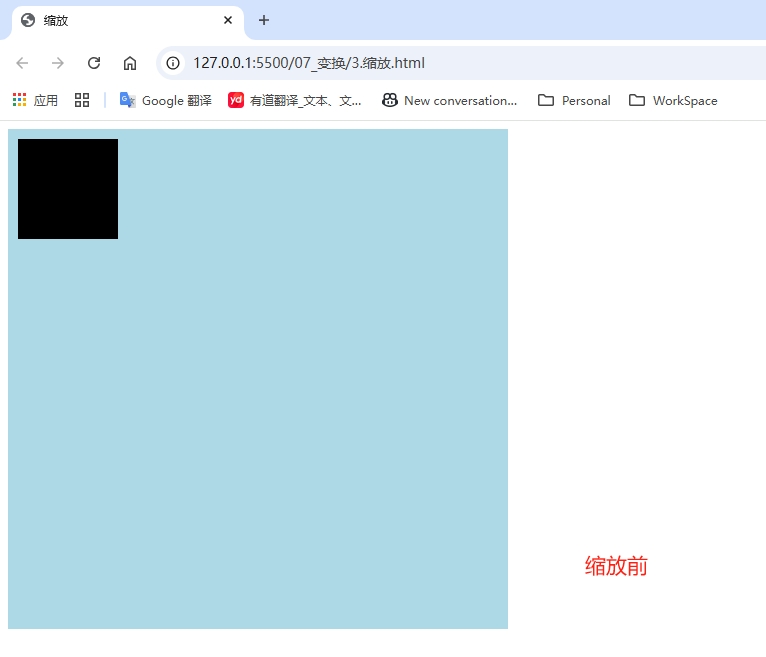
Task: Click the red 缩放前 label
Action: click(x=616, y=566)
